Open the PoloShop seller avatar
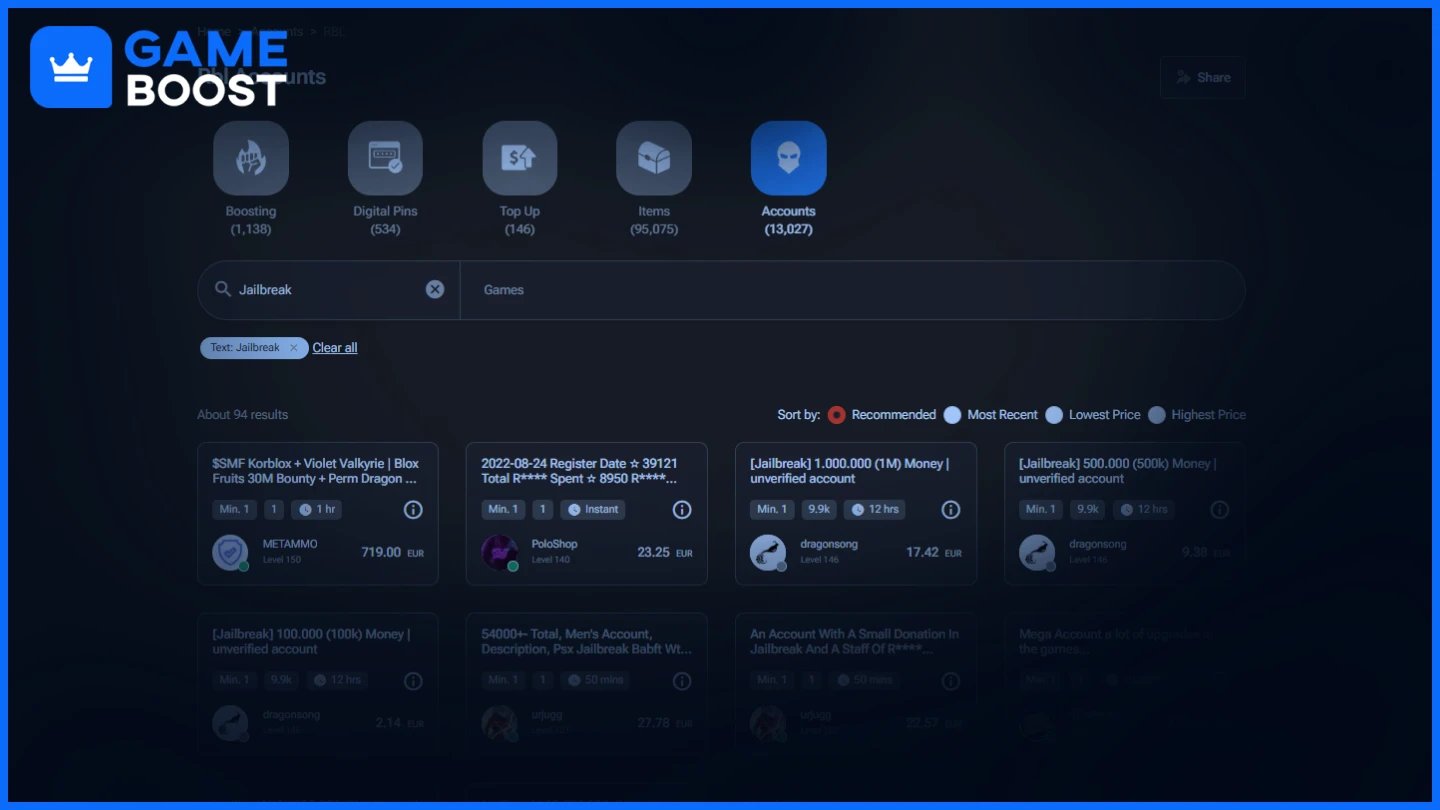 pyautogui.click(x=500, y=552)
